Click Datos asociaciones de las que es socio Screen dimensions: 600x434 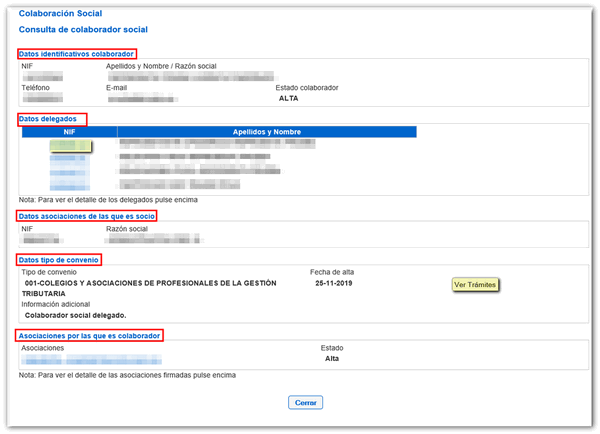tap(87, 215)
